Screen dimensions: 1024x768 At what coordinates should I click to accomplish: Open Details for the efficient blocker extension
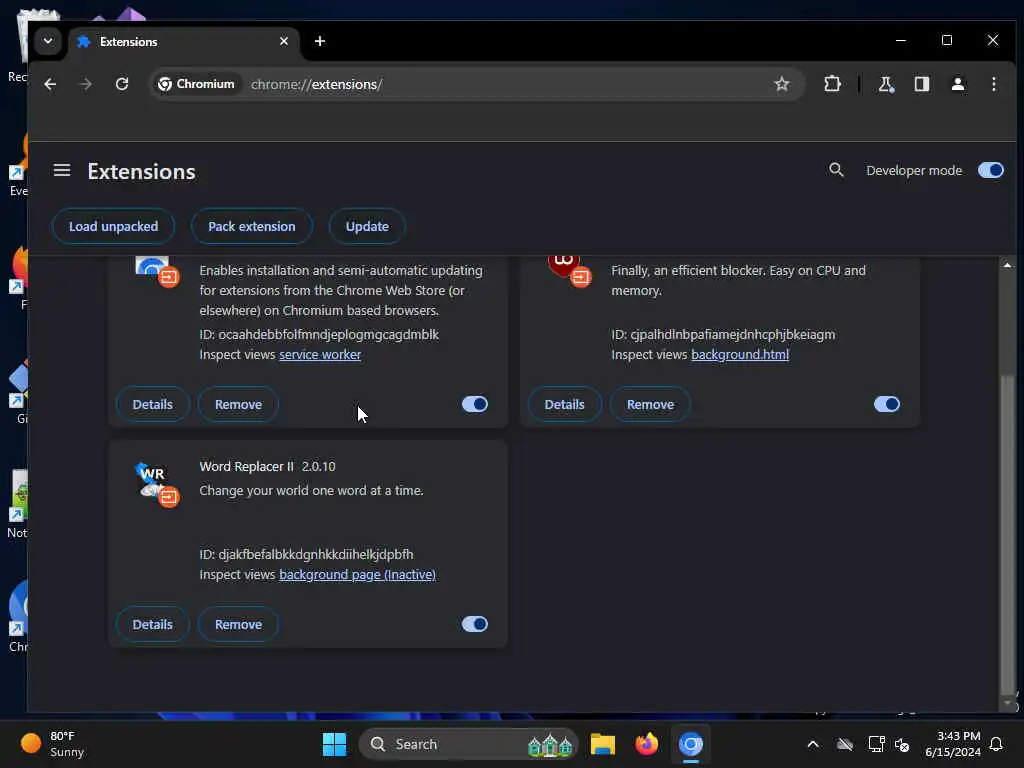(564, 404)
